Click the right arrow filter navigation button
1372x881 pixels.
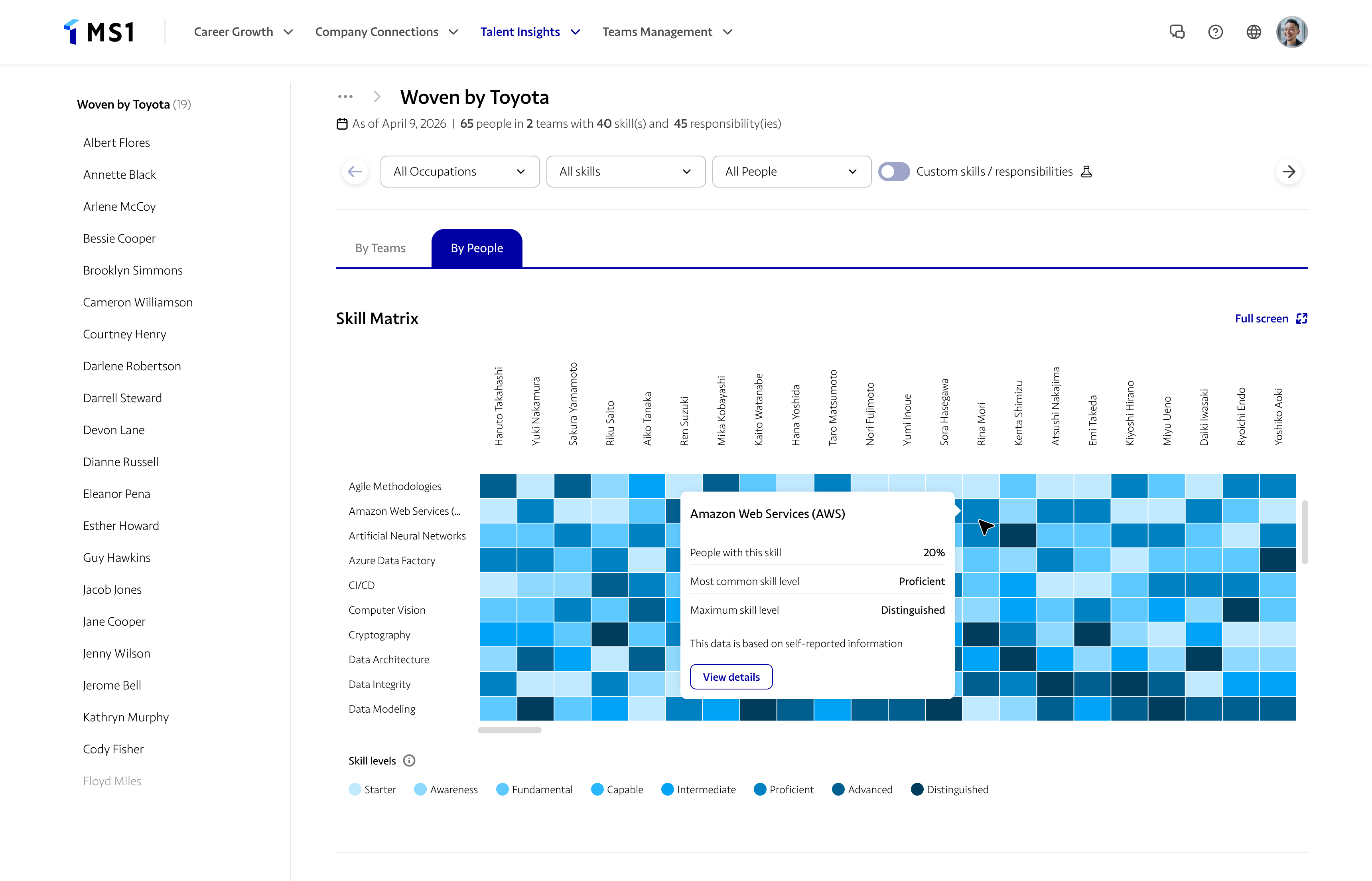click(1289, 172)
